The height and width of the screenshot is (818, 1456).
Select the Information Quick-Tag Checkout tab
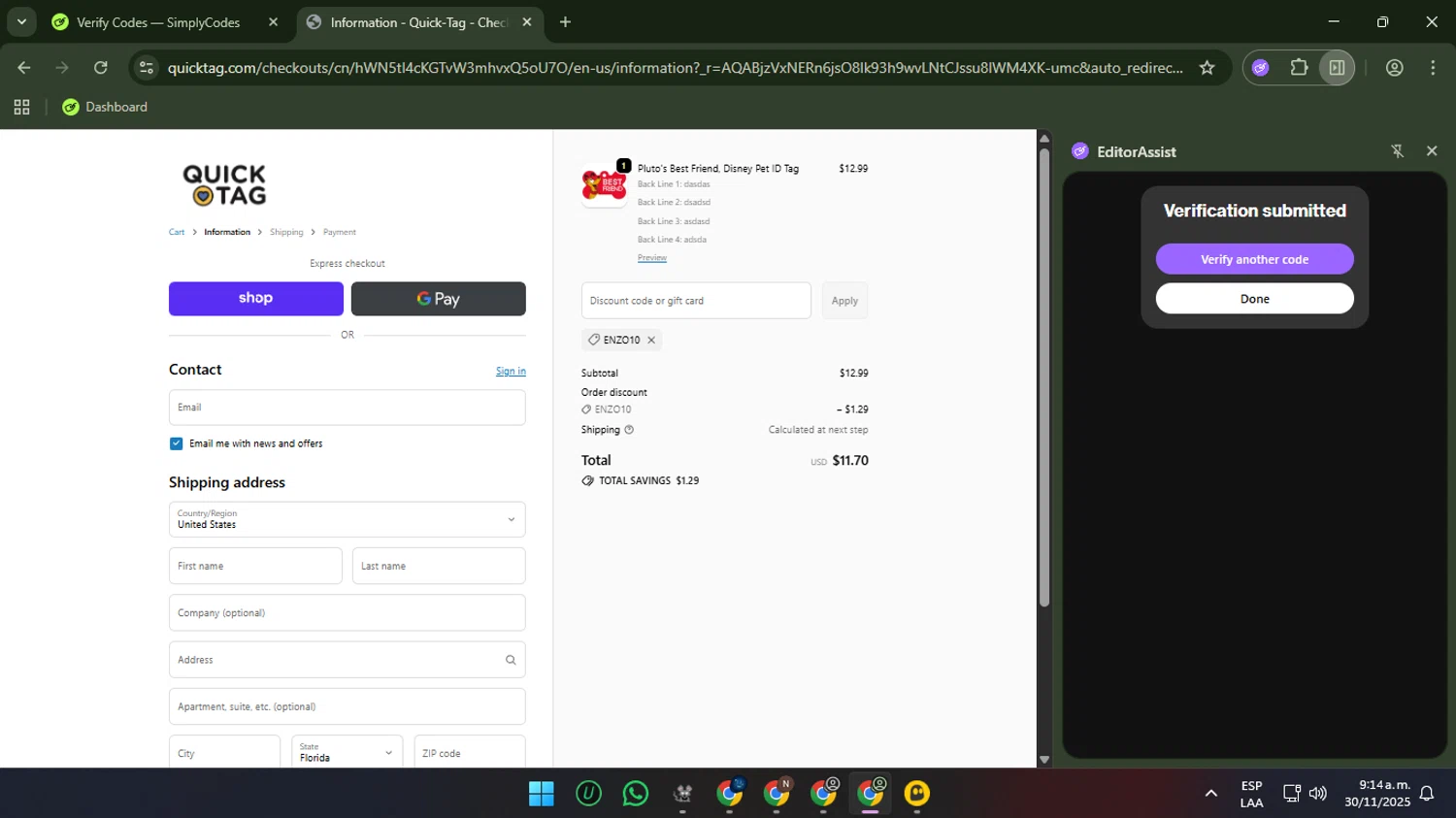[419, 22]
